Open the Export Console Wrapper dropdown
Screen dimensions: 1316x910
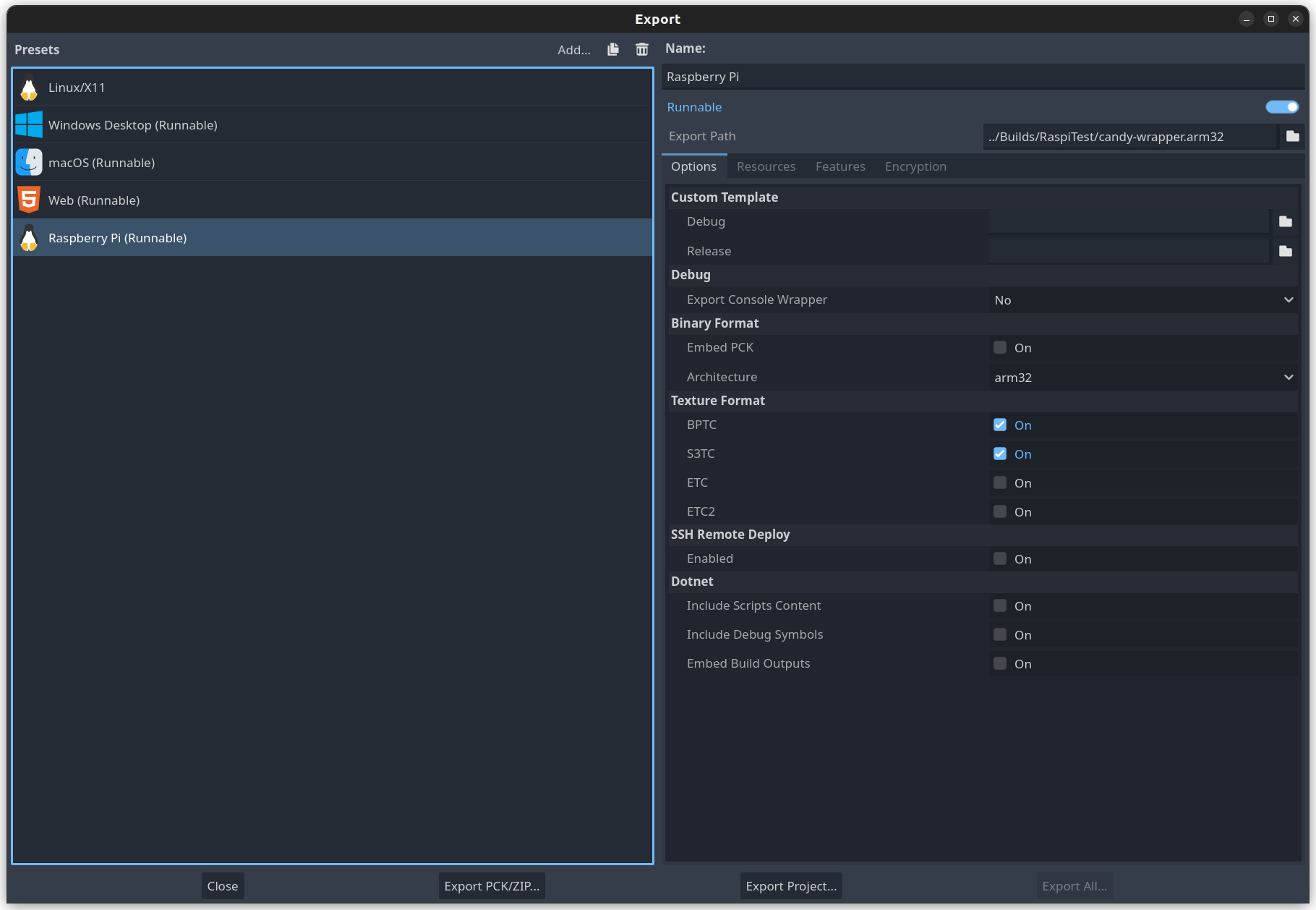pyautogui.click(x=1142, y=299)
